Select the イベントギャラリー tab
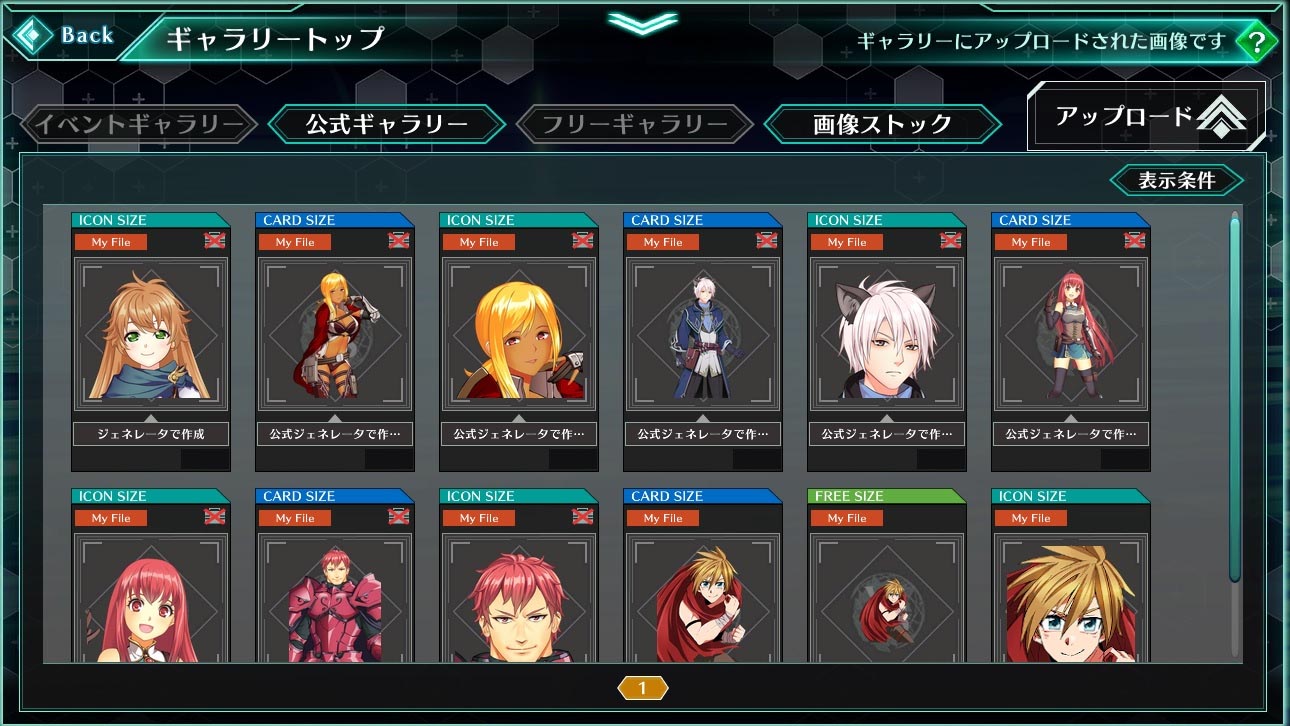Image resolution: width=1290 pixels, height=726 pixels. click(x=139, y=125)
